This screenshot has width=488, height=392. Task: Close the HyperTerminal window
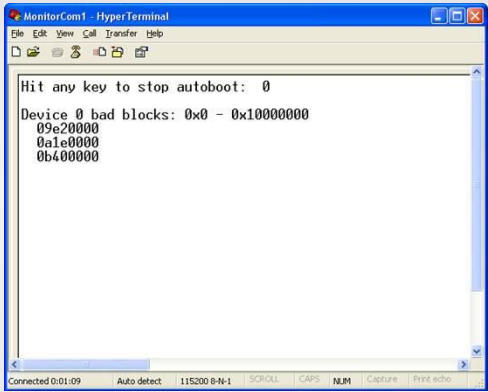(x=475, y=16)
